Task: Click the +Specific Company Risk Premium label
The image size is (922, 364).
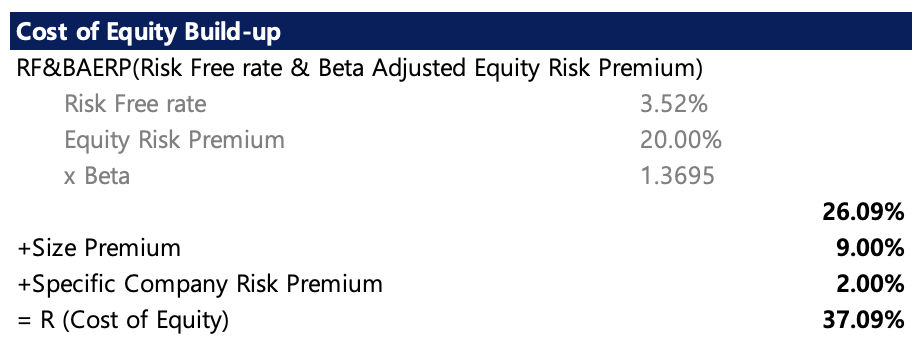Action: [200, 285]
